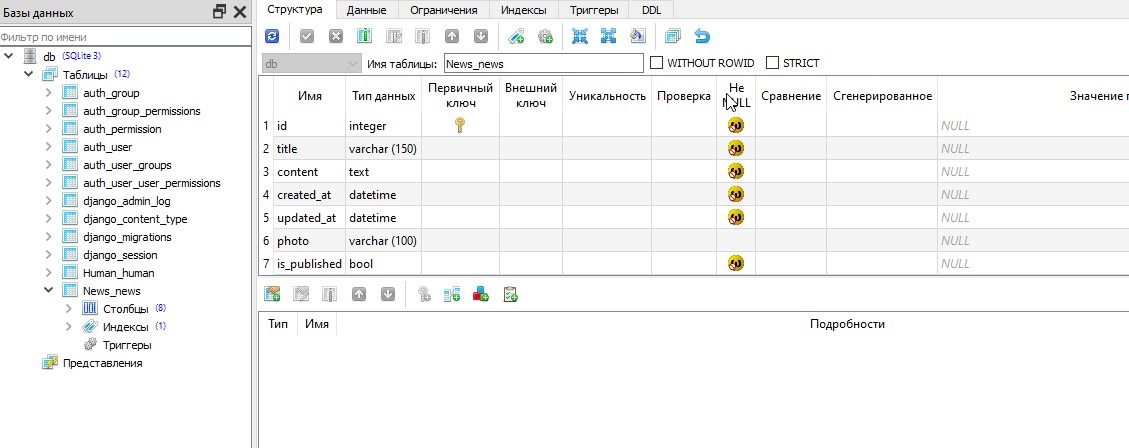Click the varchar (150) data type cell

pyautogui.click(x=383, y=148)
